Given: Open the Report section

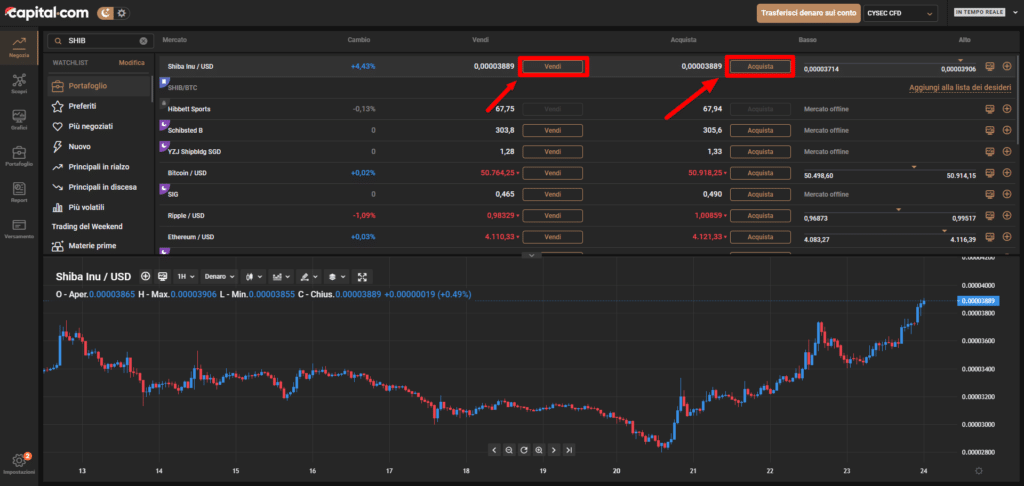Looking at the screenshot, I should (x=19, y=192).
